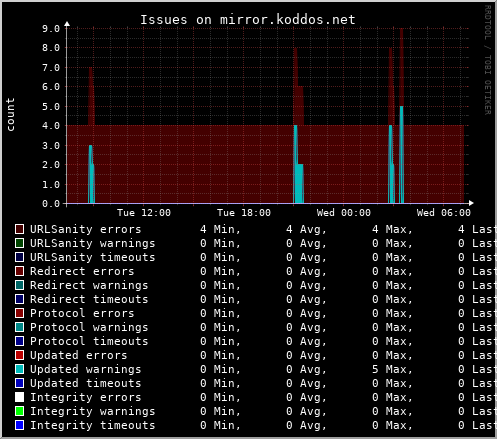The image size is (497, 439).
Task: Click the count y-axis label
Action: 10,114
